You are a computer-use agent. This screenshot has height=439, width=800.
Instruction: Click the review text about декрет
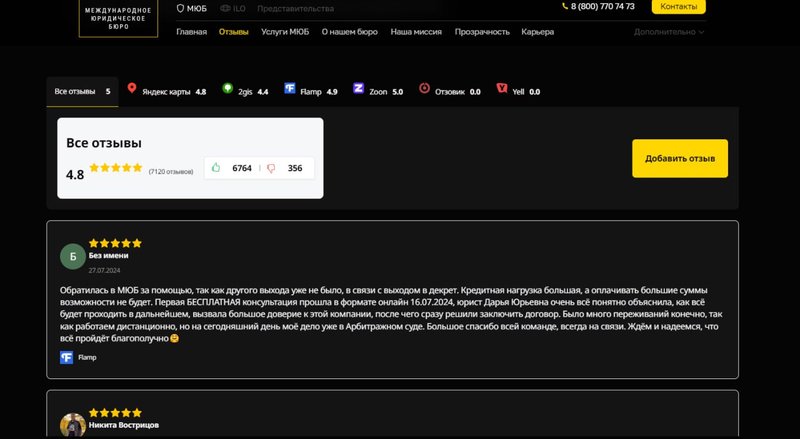(391, 314)
